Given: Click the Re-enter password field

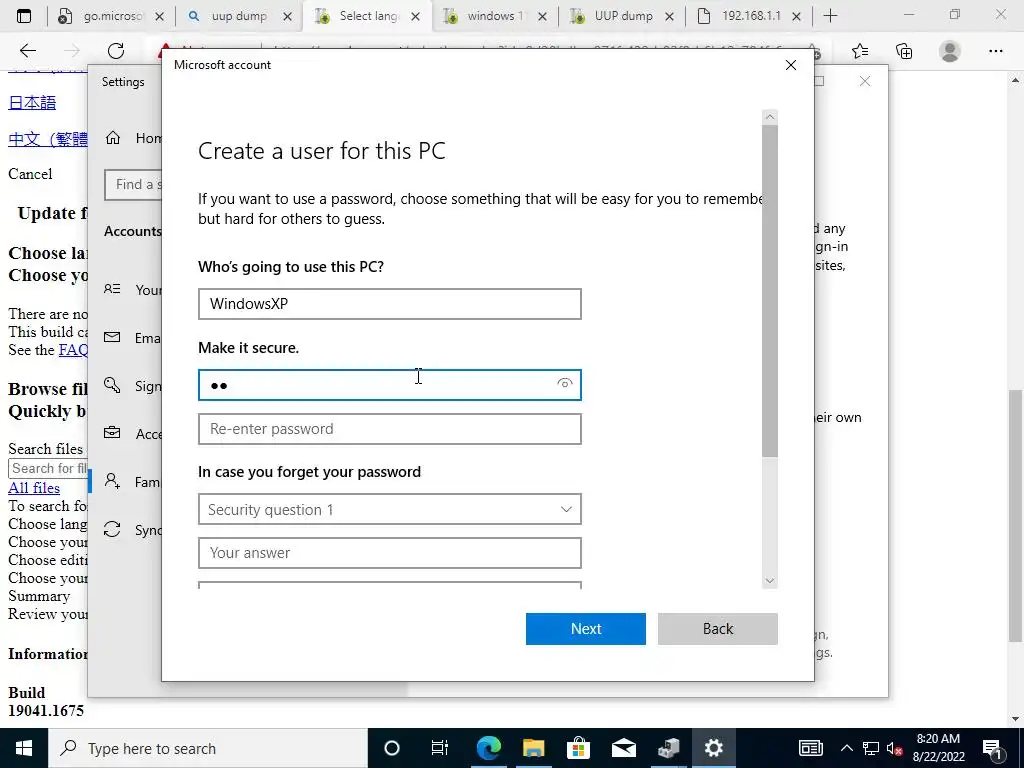Looking at the screenshot, I should [x=390, y=429].
